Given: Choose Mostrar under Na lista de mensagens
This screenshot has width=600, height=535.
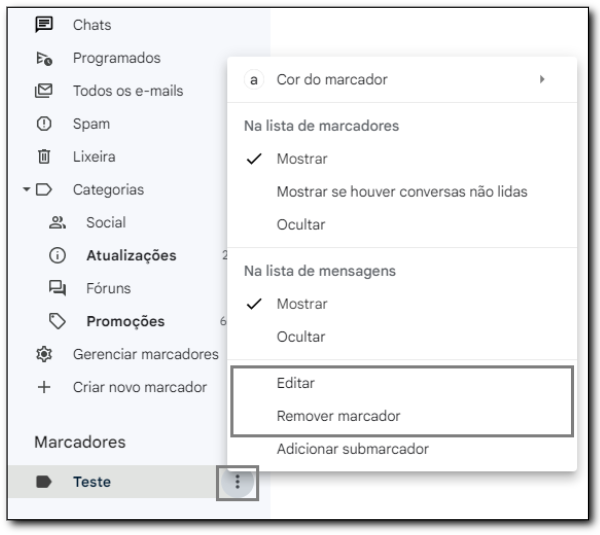Looking at the screenshot, I should tap(402, 304).
